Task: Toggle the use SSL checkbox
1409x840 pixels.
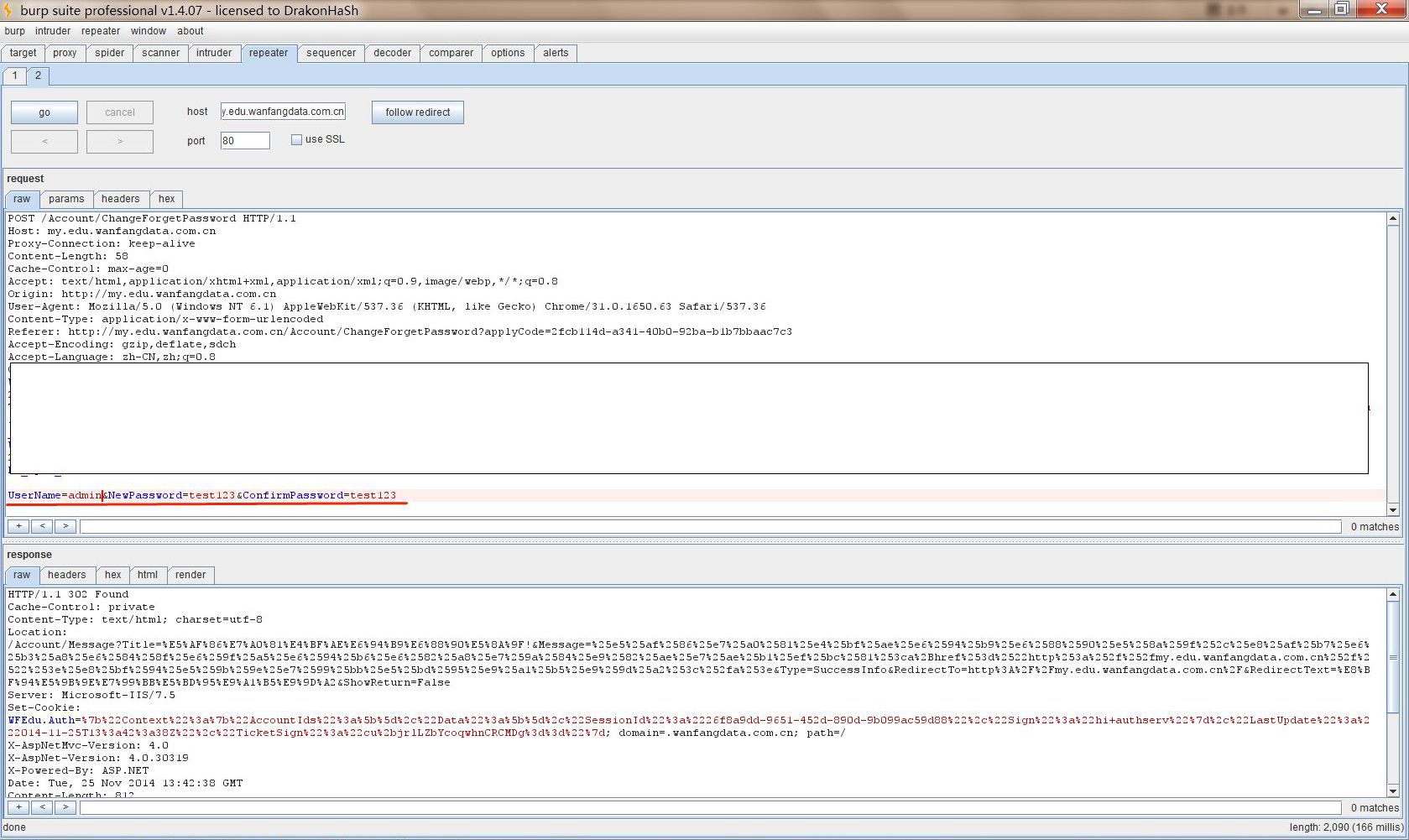Action: (x=296, y=139)
